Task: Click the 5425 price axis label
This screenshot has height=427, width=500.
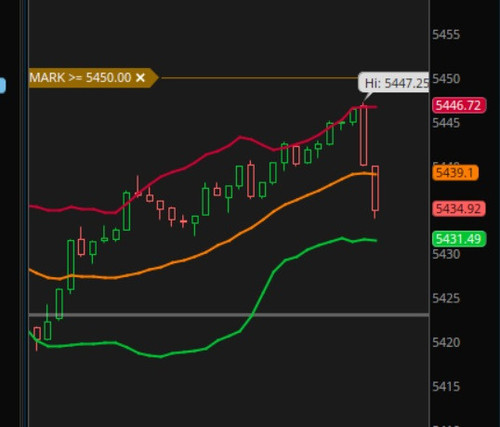Action: pyautogui.click(x=446, y=298)
